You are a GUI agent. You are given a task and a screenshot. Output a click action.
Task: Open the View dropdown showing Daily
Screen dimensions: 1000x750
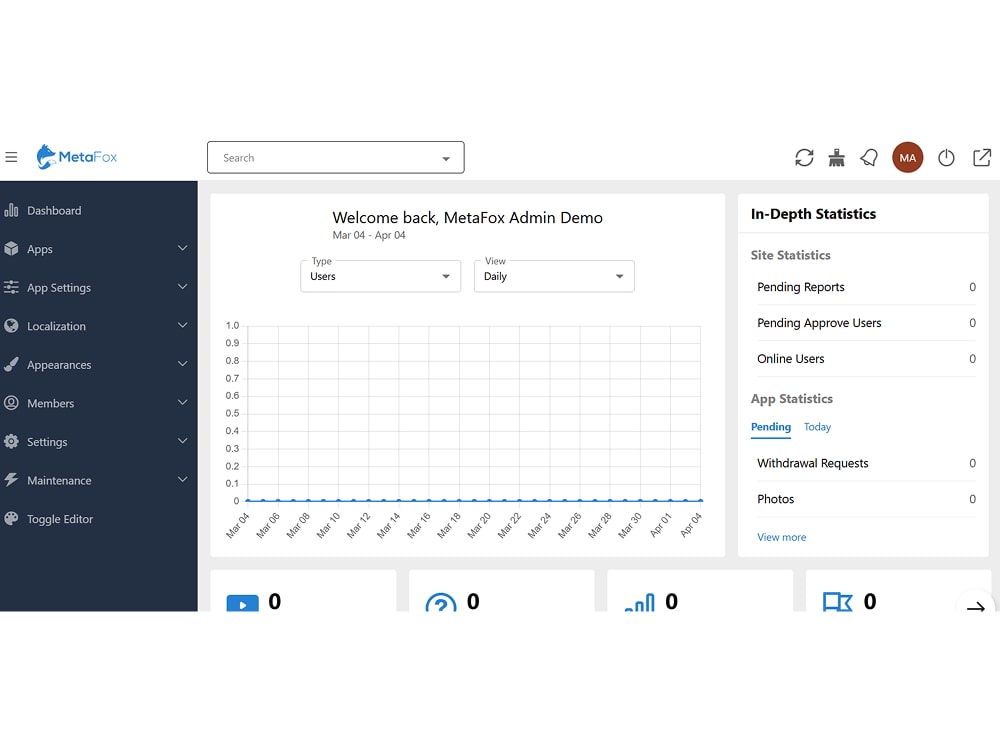coord(554,276)
